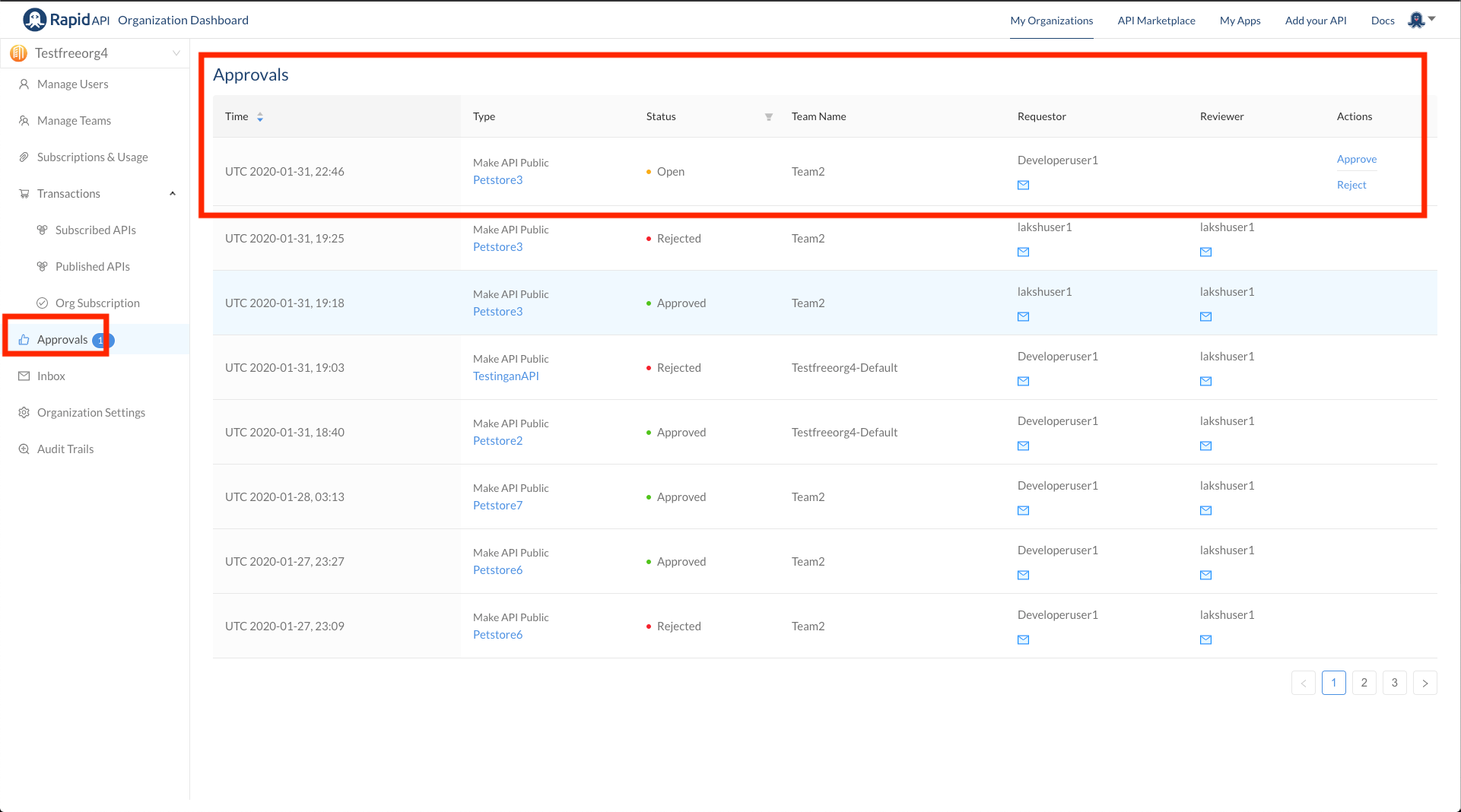This screenshot has width=1461, height=812.
Task: Open the Petstore2 API link
Action: pos(497,441)
